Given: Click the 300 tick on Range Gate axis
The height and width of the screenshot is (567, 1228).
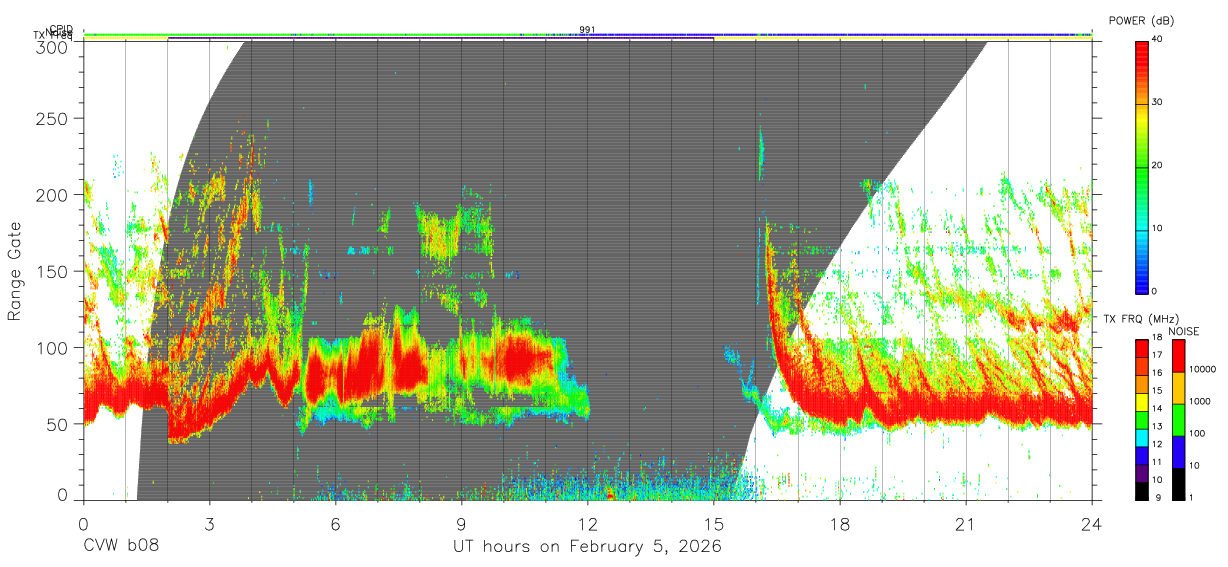Looking at the screenshot, I should pos(52,46).
